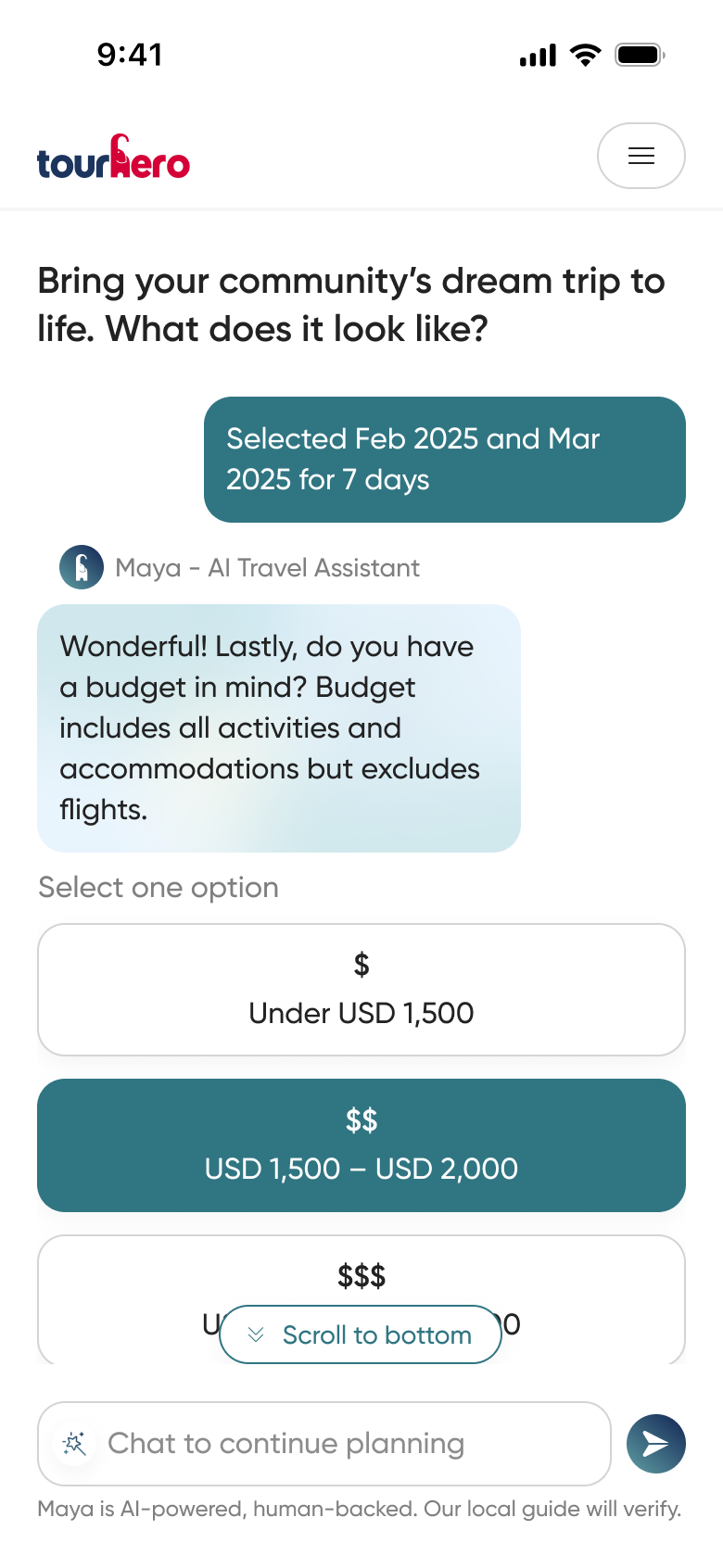Click the Scroll to bottom button
The image size is (723, 1568).
coord(361,1334)
